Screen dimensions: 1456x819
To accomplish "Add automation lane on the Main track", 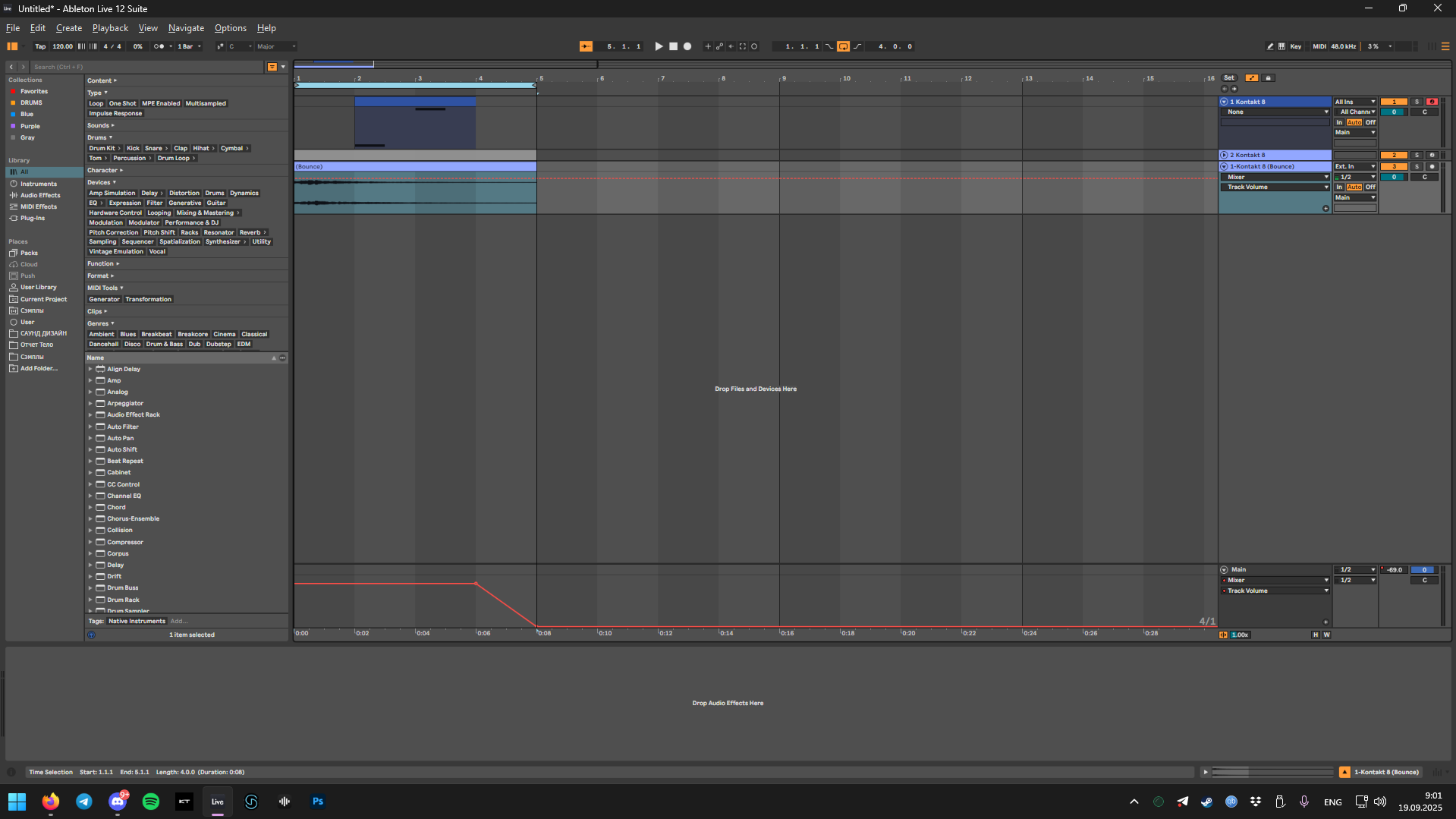I will (x=1325, y=622).
